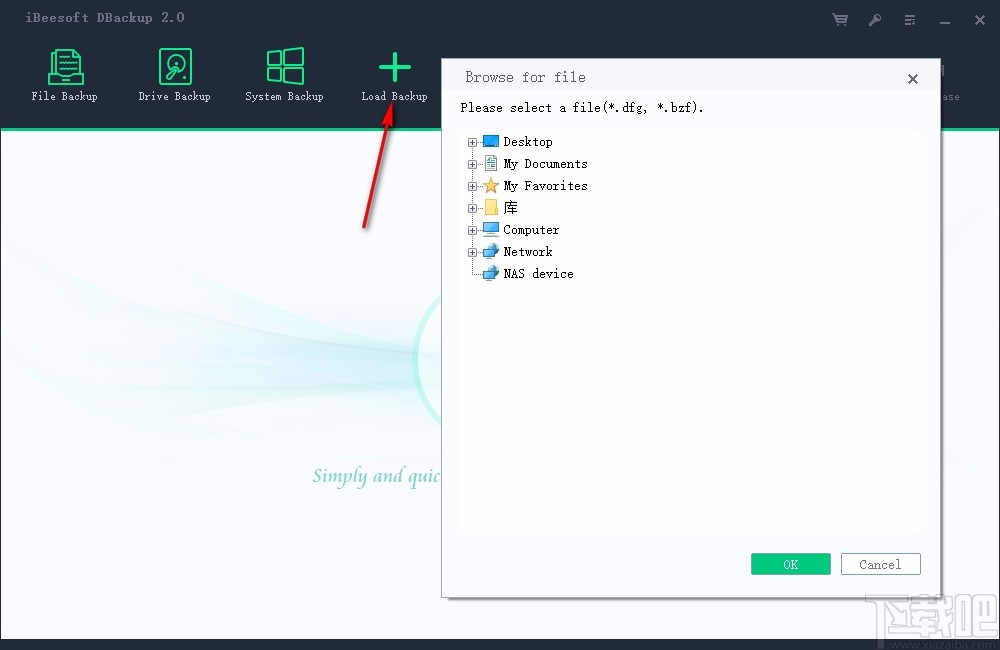
Task: Open the System Backup tool
Action: point(284,75)
